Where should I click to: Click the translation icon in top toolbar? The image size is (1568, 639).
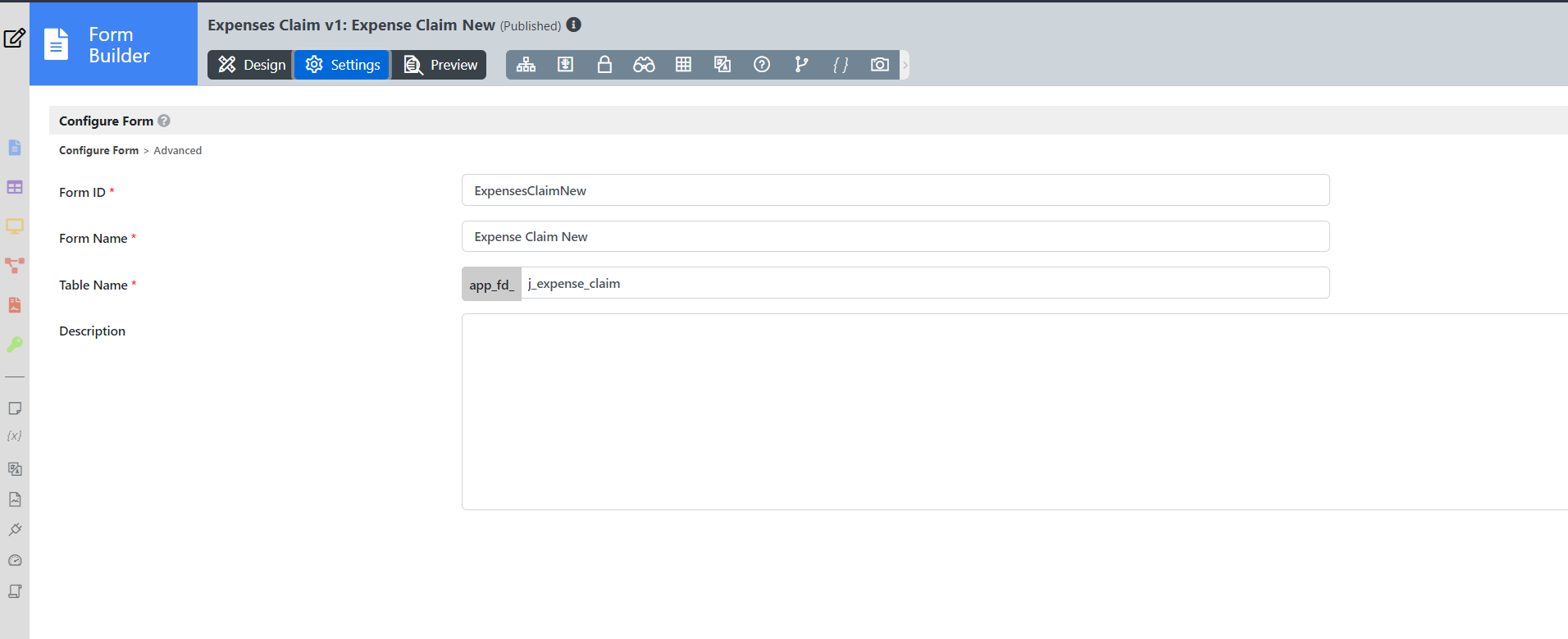point(722,65)
